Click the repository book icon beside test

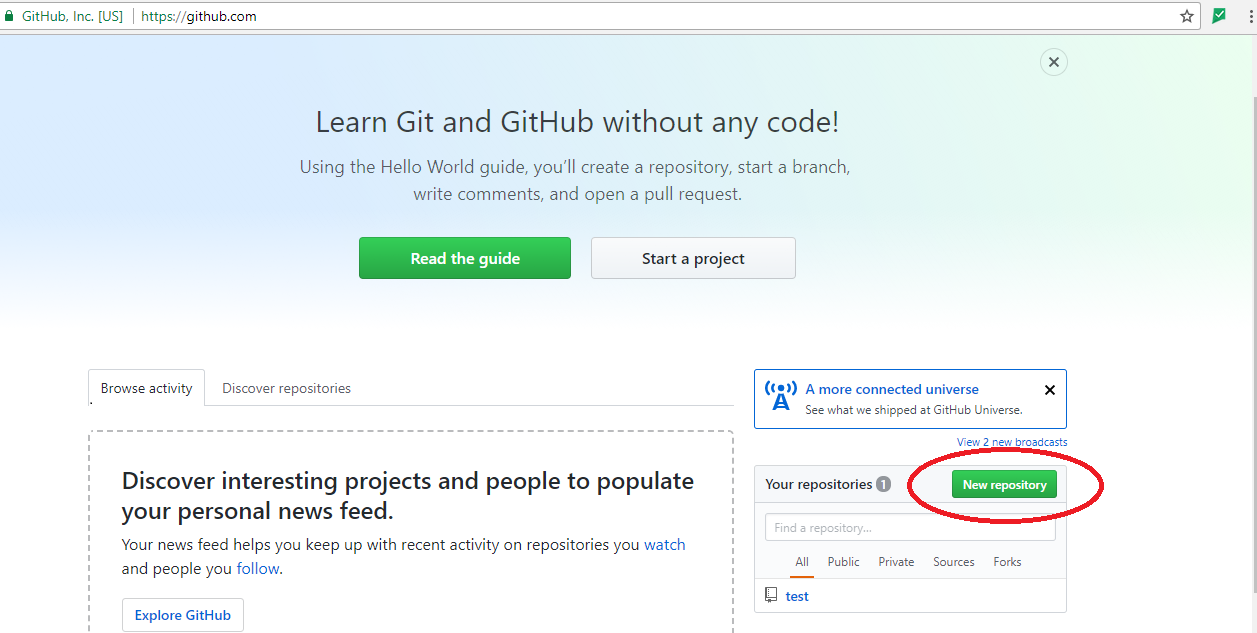pos(770,595)
